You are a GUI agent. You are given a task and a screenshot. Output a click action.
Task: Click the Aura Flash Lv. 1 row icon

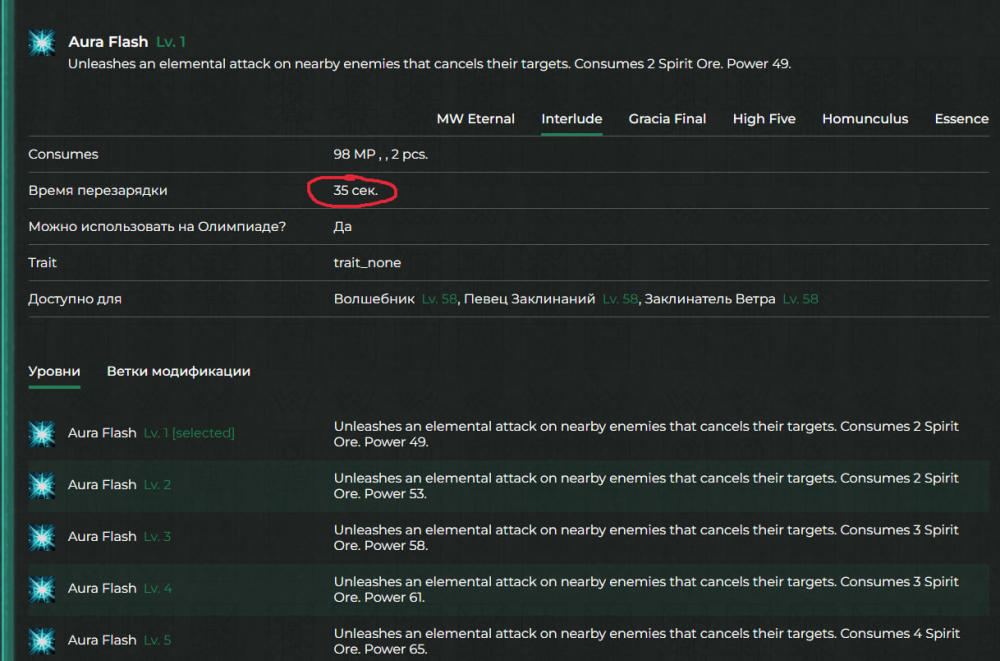tap(41, 434)
